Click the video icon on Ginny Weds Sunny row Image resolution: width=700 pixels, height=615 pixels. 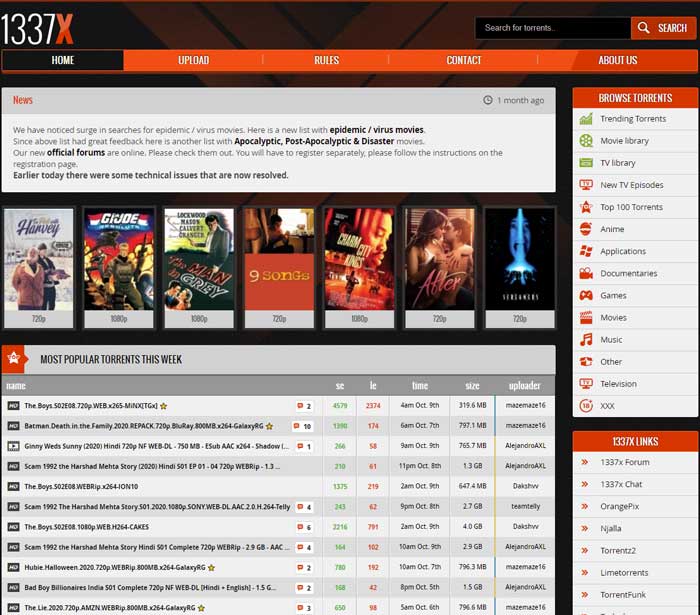(13, 446)
